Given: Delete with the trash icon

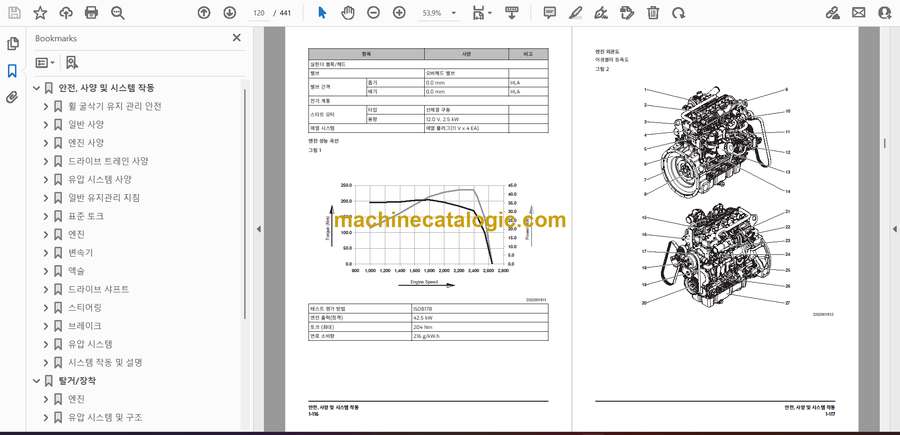Looking at the screenshot, I should coord(653,13).
